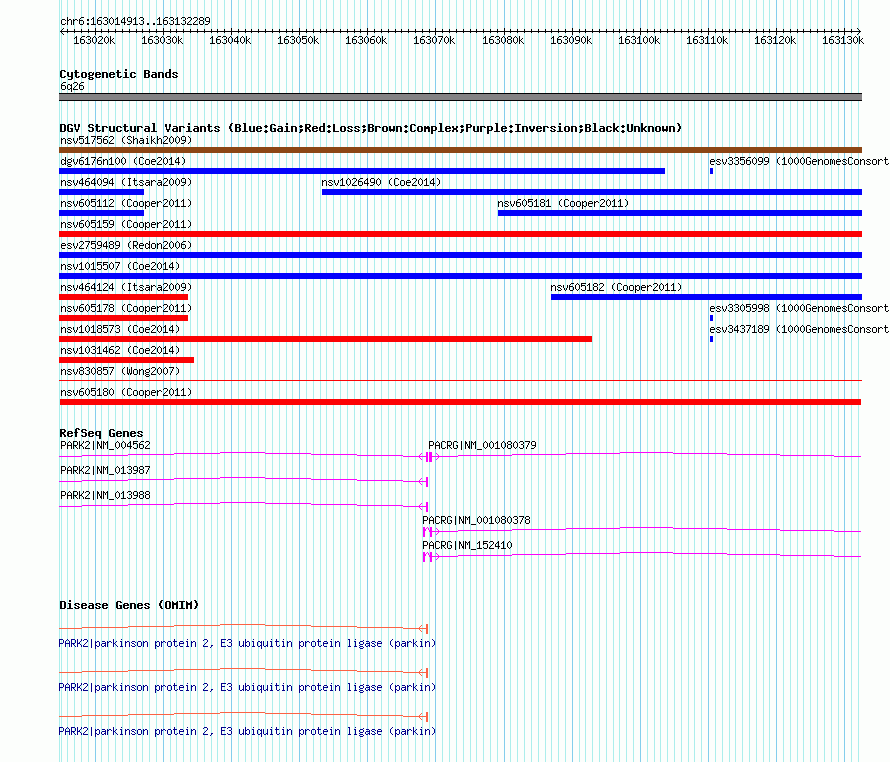The image size is (890, 762).
Task: Open the esv3437189 variant label
Action: click(x=799, y=329)
